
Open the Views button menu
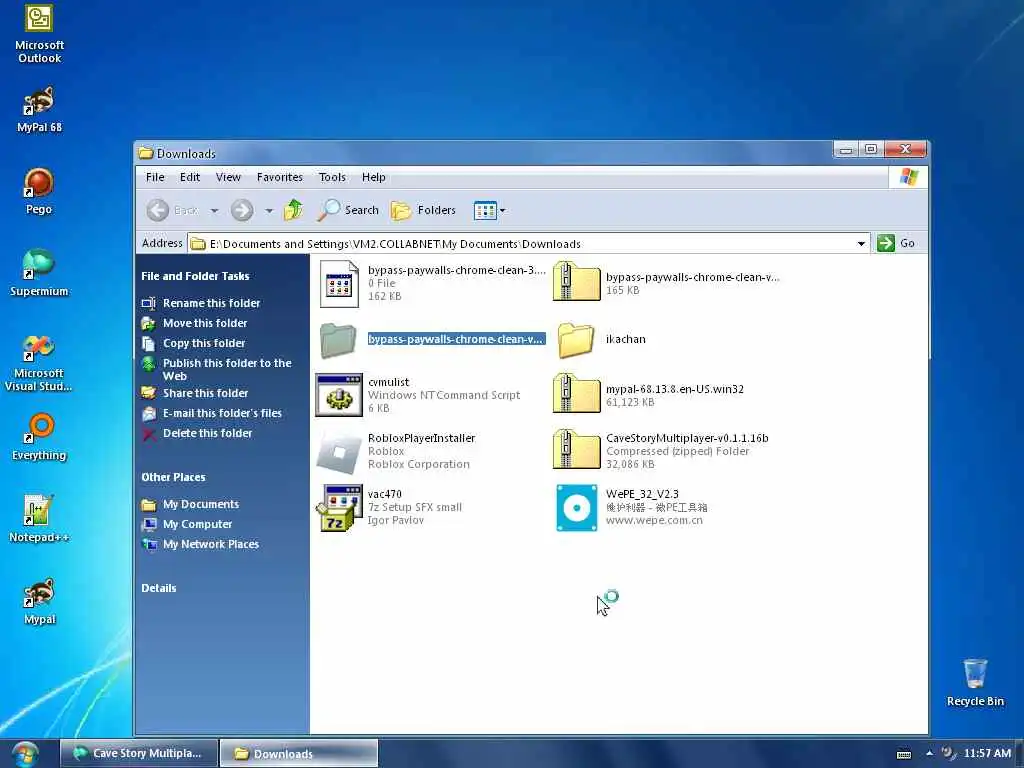coord(489,210)
